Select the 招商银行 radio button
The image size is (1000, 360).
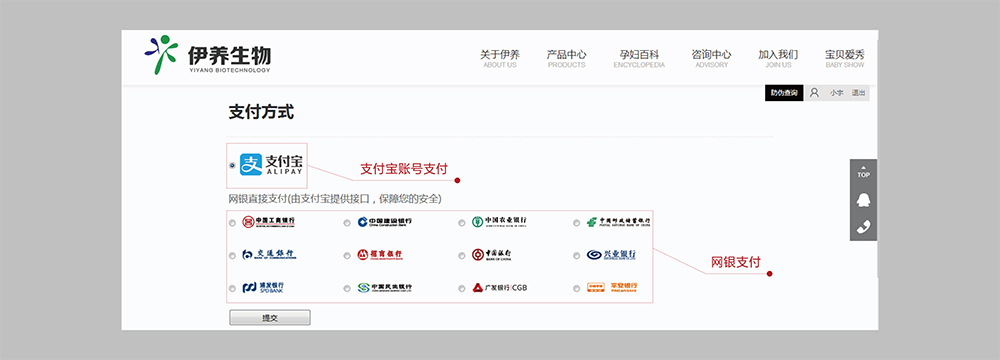(347, 255)
